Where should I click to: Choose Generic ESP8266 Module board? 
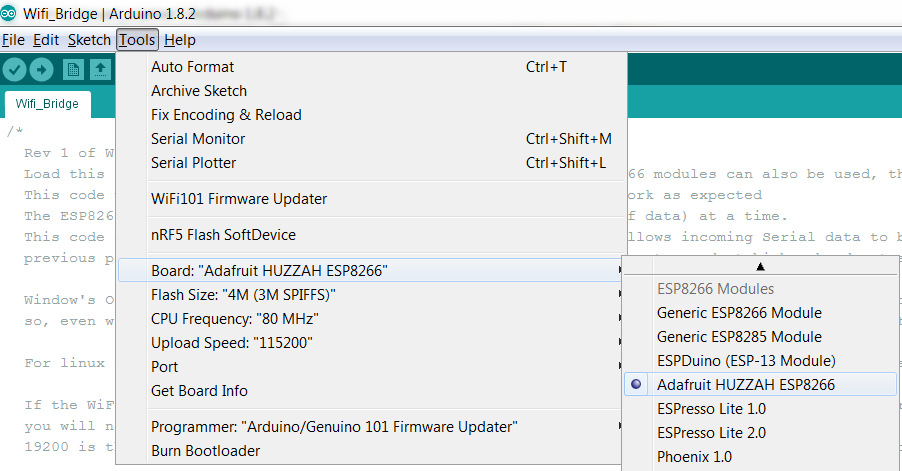point(760,312)
